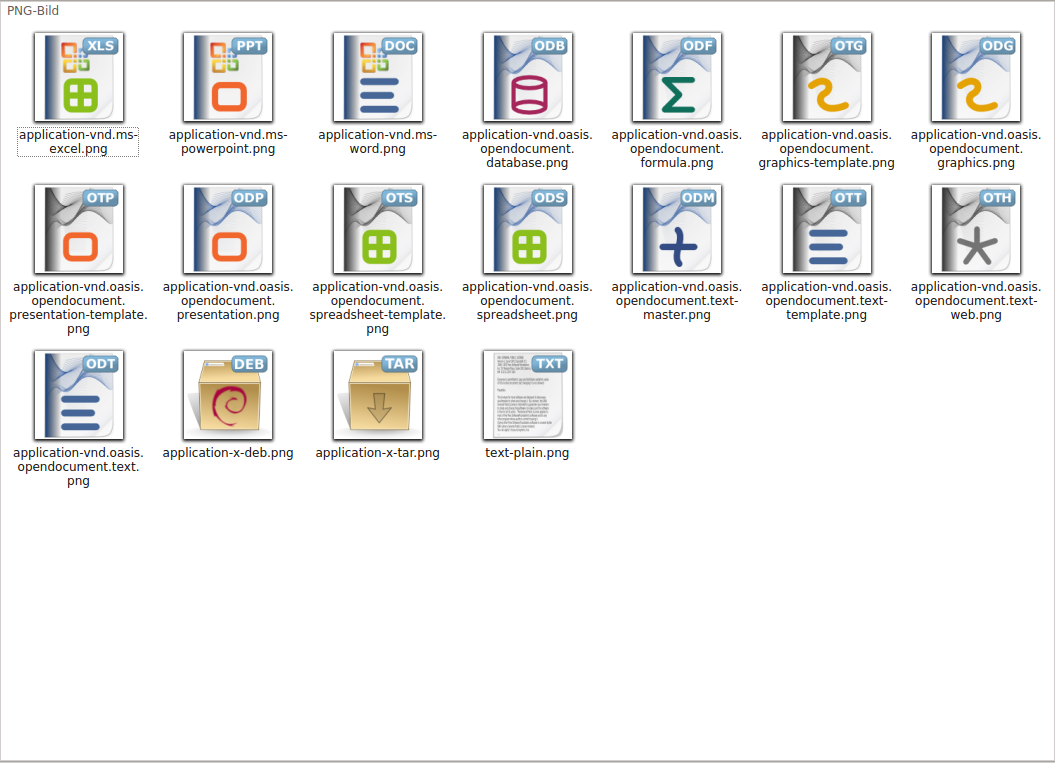Image resolution: width=1055 pixels, height=763 pixels.
Task: Select the DEB Debian package icon
Action: pyautogui.click(x=228, y=395)
